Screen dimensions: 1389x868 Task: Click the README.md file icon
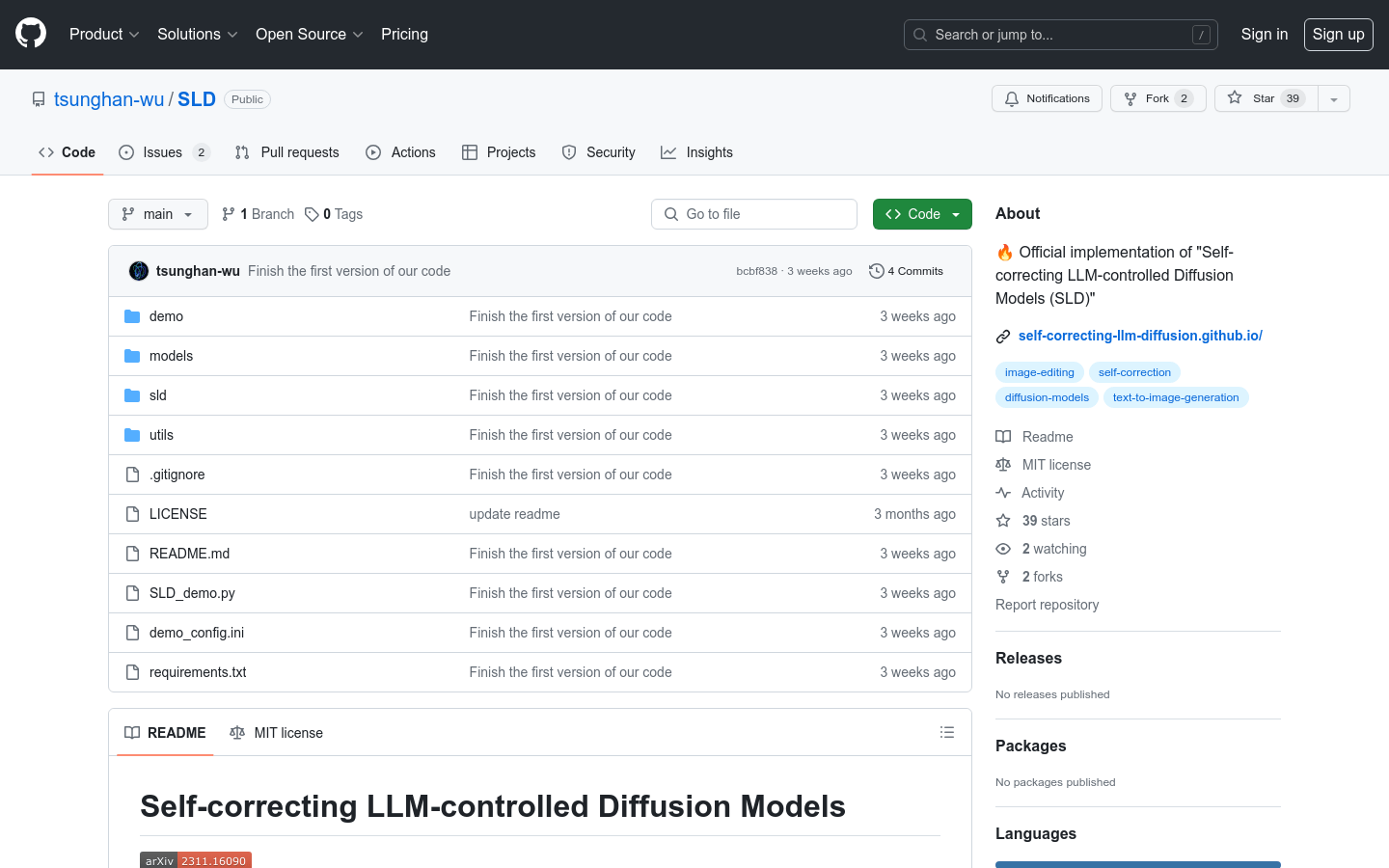131,554
